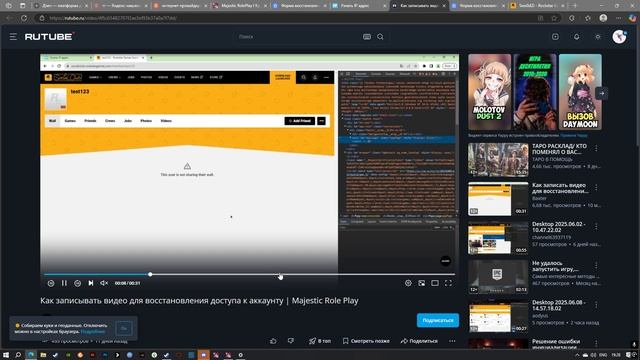Open the 'Подробнее' link in cookie notice
The height and width of the screenshot is (360, 640).
[93, 331]
